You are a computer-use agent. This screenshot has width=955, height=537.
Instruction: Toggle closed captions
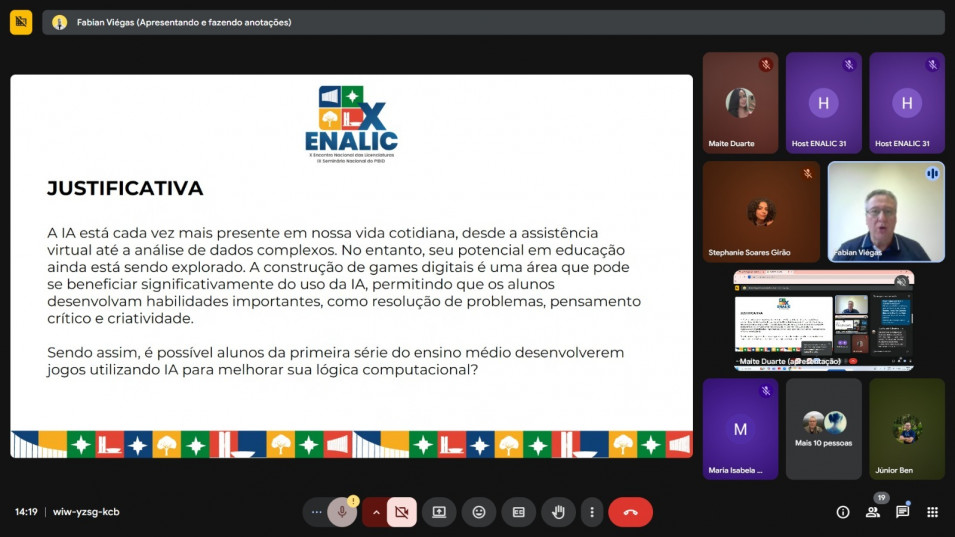[x=518, y=512]
